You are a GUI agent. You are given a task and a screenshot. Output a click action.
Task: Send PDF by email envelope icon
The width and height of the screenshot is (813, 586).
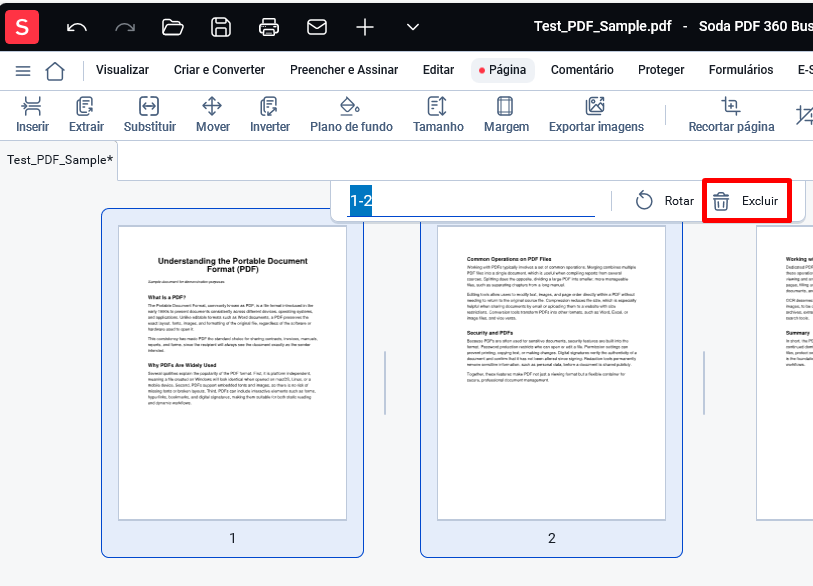[x=317, y=27]
